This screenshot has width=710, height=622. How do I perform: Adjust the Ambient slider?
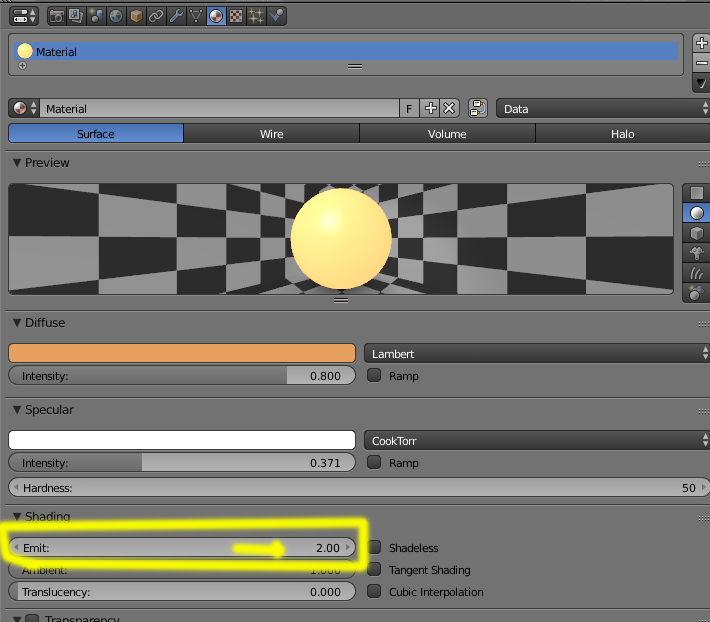182,569
